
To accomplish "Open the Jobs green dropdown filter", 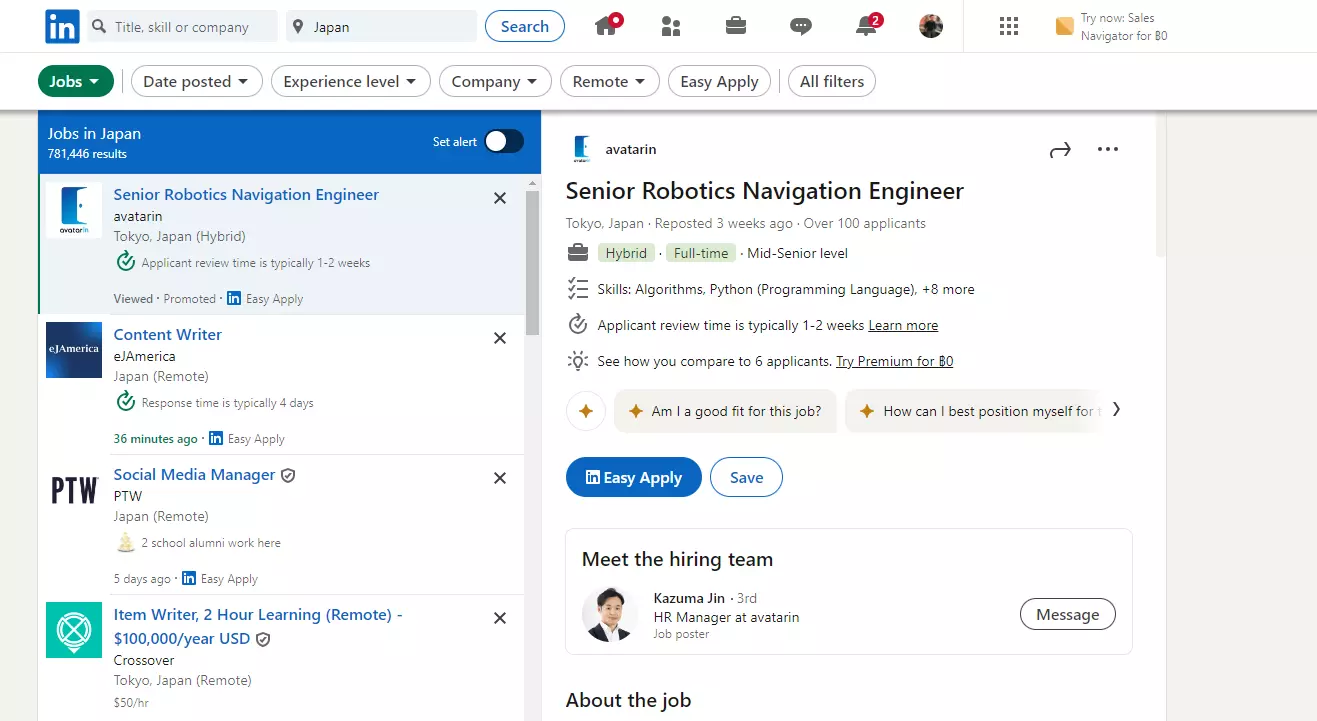I will click(x=75, y=82).
